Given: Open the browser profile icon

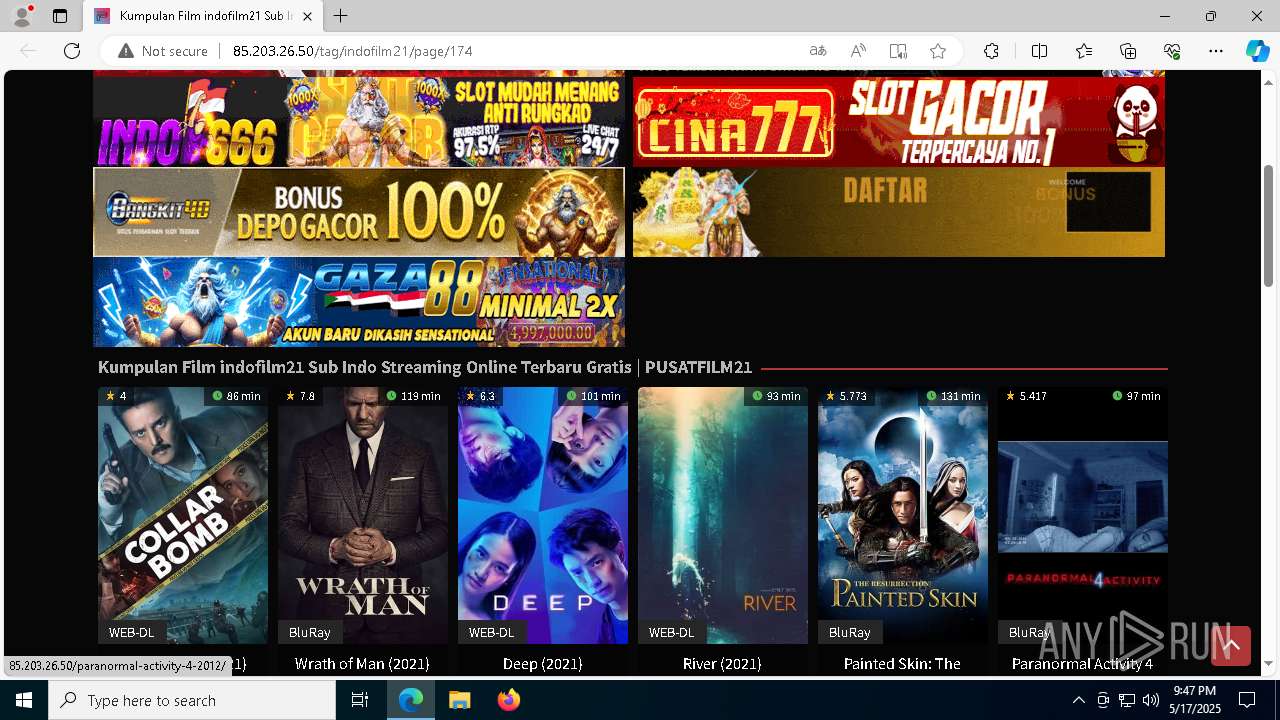Looking at the screenshot, I should click(22, 16).
